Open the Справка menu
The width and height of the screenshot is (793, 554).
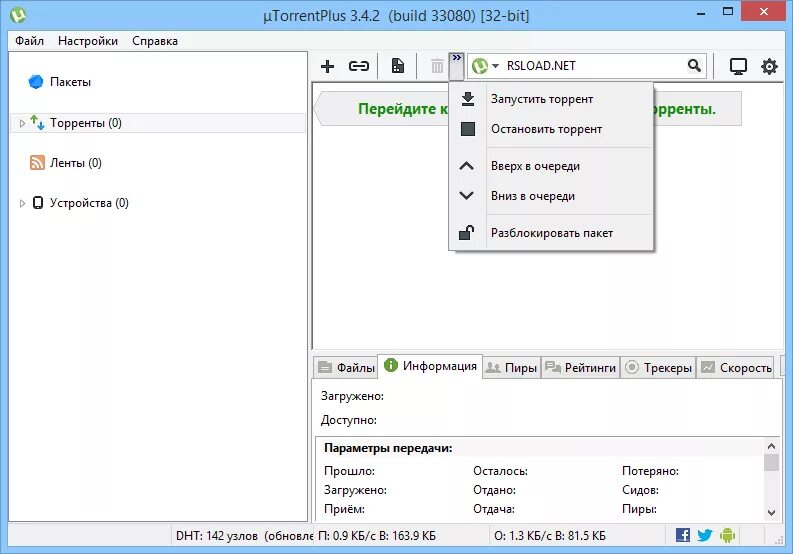click(x=155, y=41)
